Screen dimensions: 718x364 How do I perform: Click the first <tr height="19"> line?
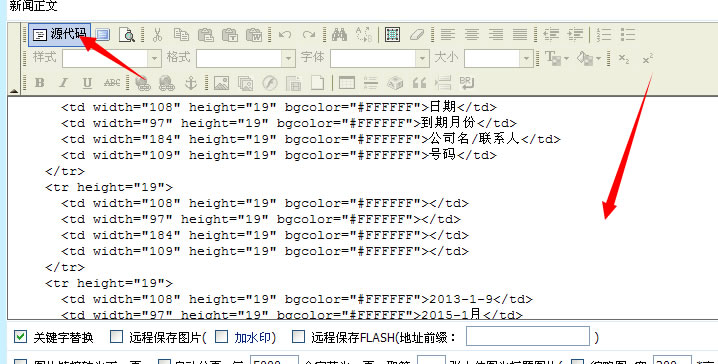(x=109, y=187)
